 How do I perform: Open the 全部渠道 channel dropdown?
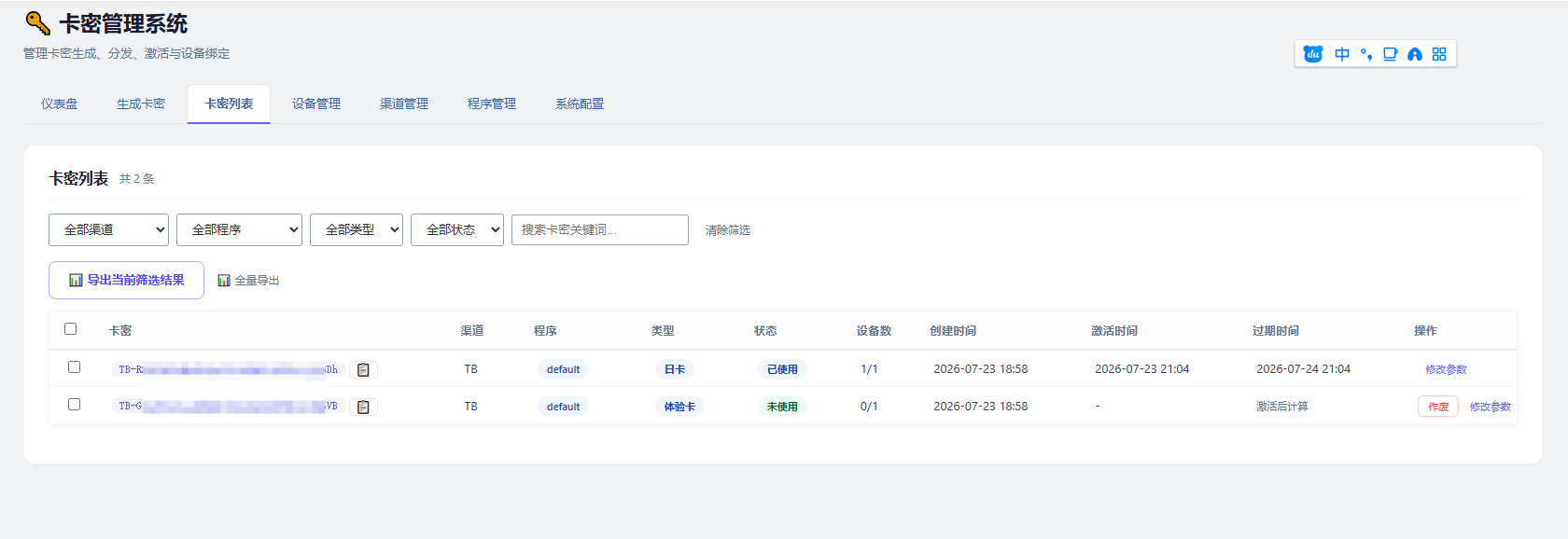(x=108, y=229)
